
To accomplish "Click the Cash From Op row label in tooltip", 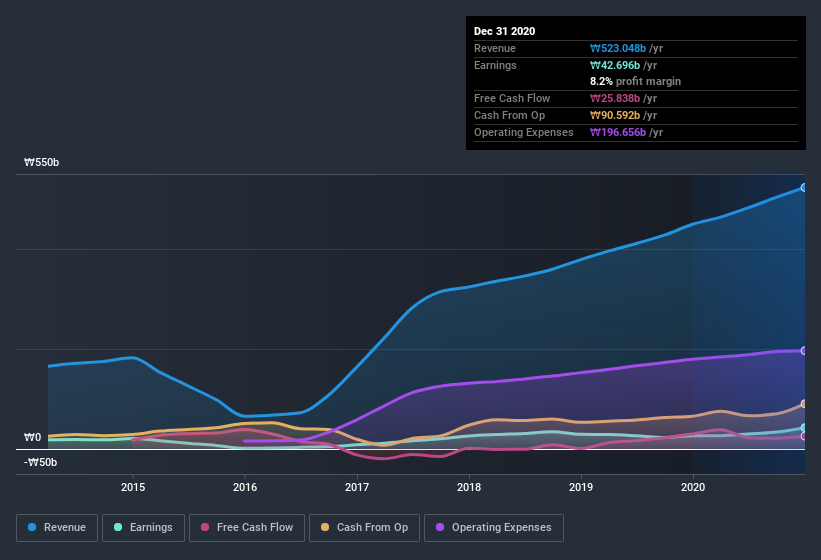I will (x=509, y=115).
